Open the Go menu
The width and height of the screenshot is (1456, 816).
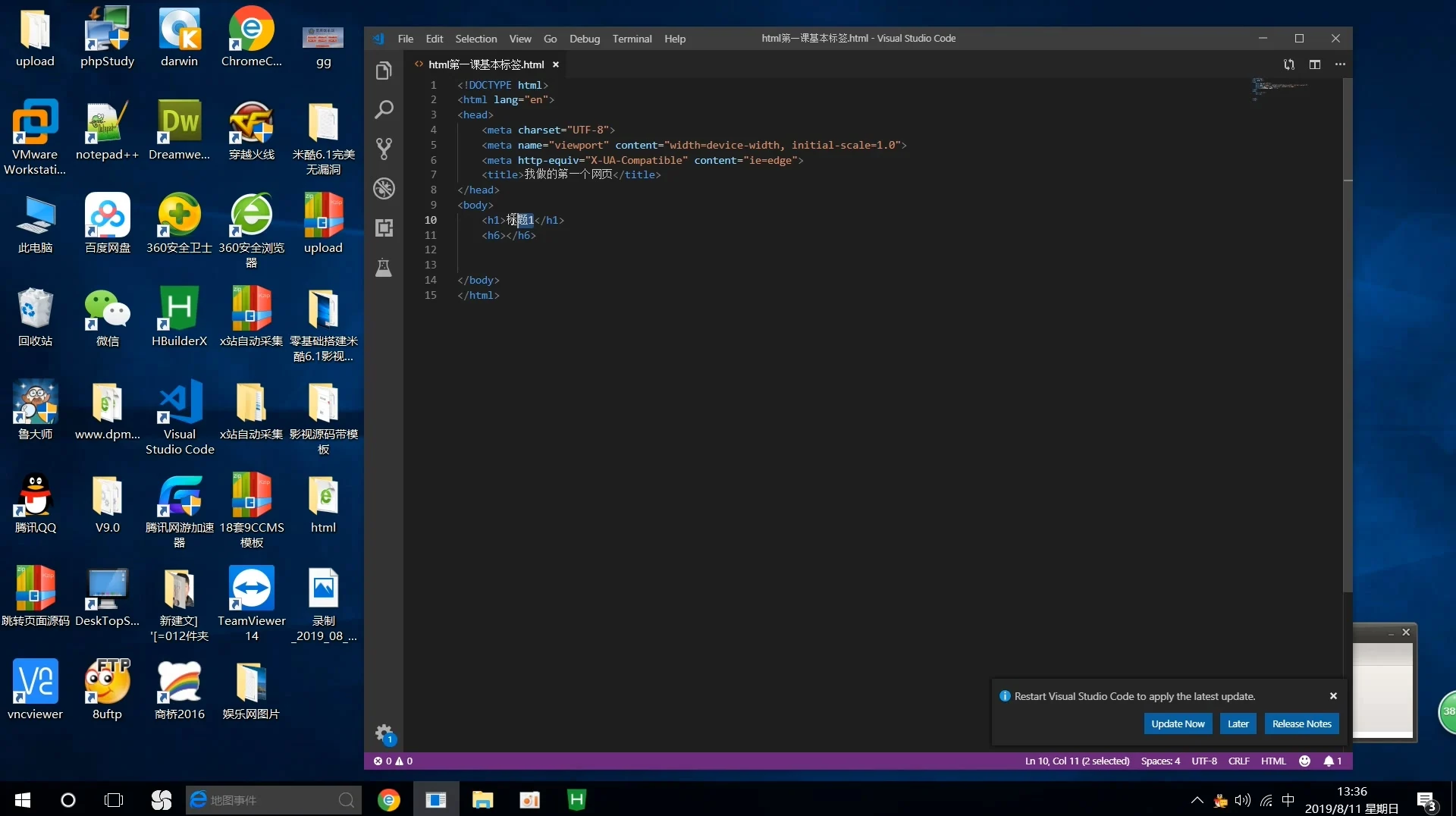click(550, 39)
